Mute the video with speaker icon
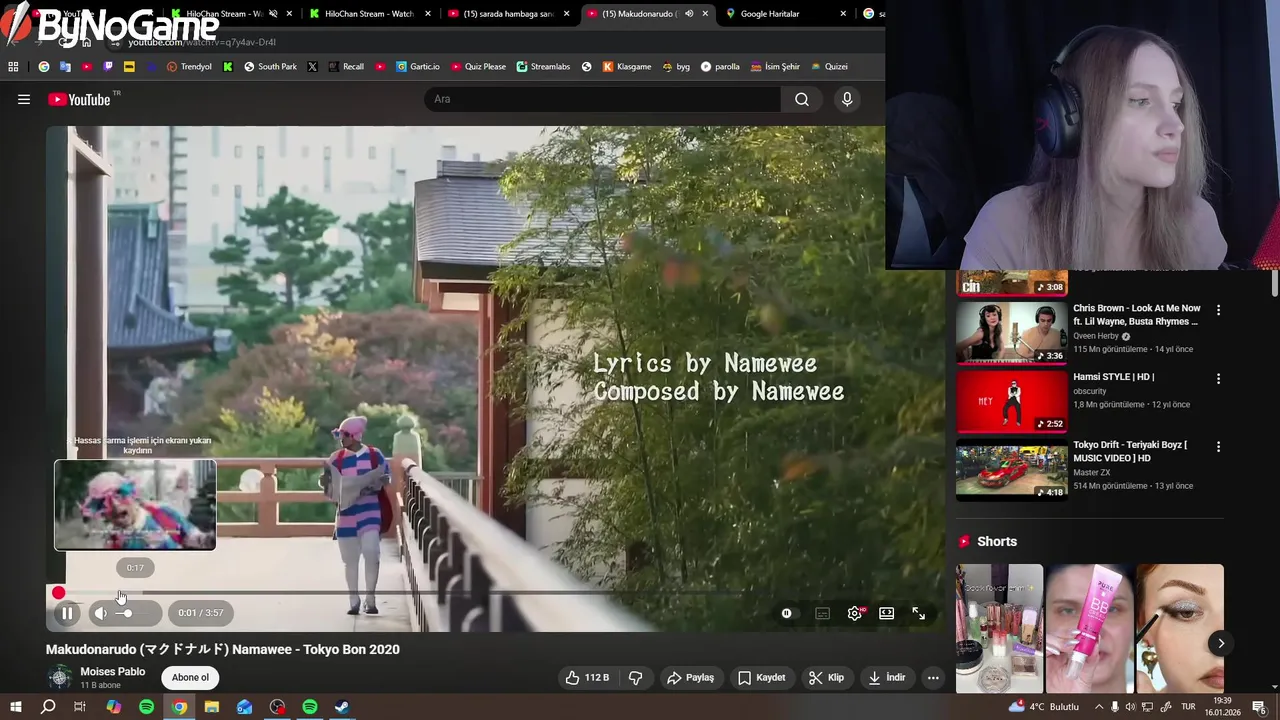Screen dimensions: 1280x720 pyautogui.click(x=100, y=613)
